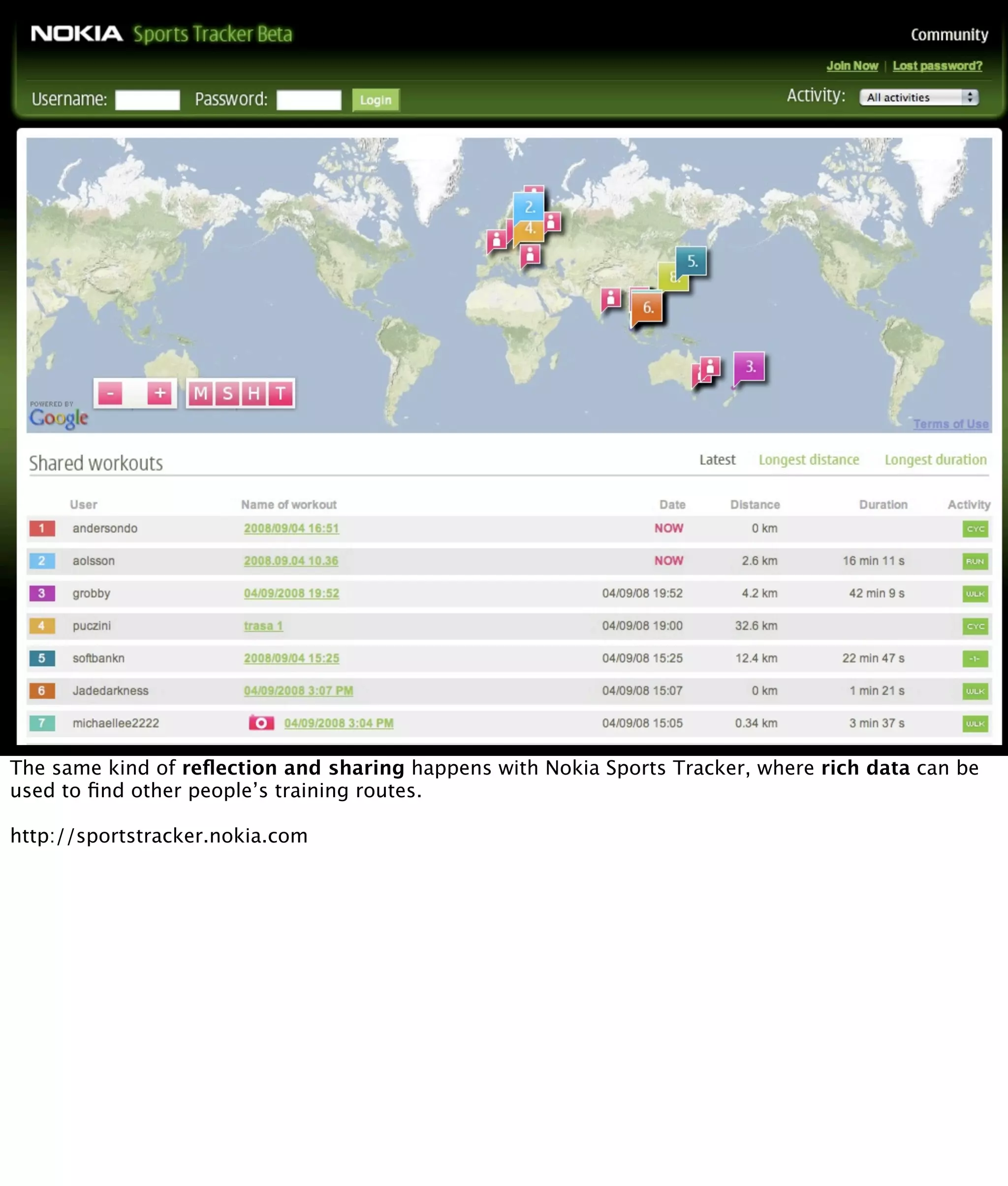Viewport: 1008px width, 1186px height.
Task: Open the map Terms of Use link
Action: 950,424
